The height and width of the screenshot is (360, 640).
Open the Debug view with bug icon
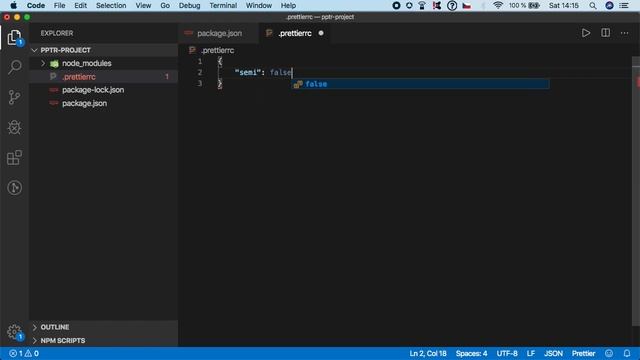[14, 127]
